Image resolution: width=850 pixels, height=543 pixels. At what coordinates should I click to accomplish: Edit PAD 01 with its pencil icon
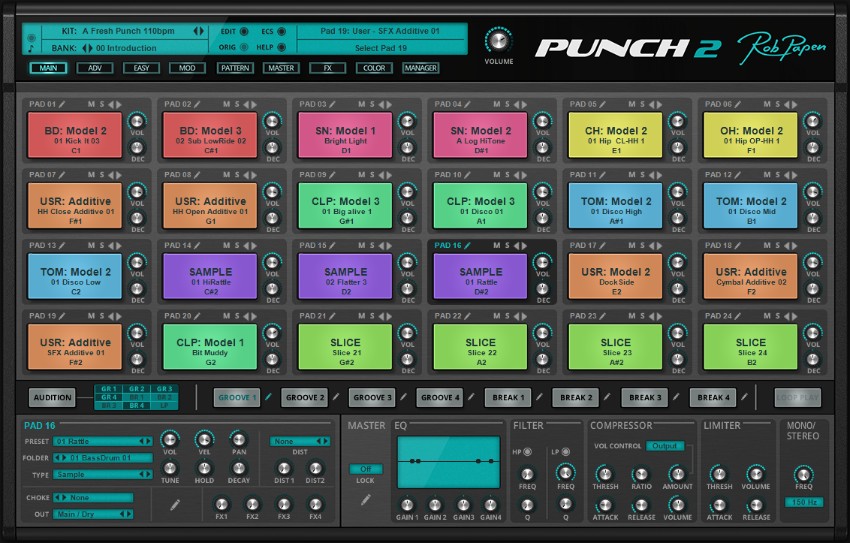[x=62, y=104]
